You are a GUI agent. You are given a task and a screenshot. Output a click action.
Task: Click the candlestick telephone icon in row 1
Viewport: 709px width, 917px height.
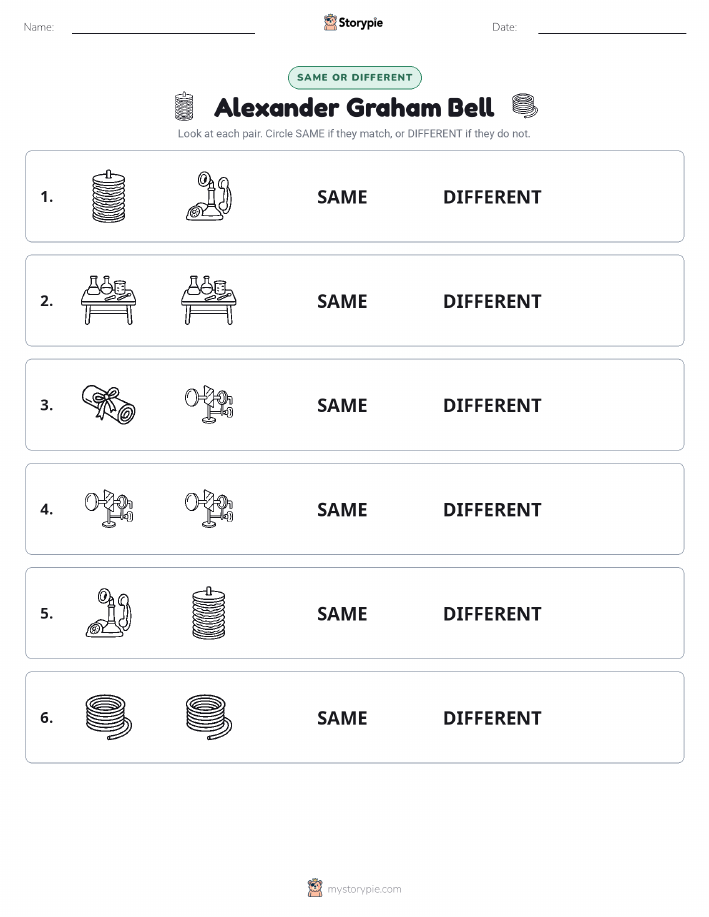[209, 196]
